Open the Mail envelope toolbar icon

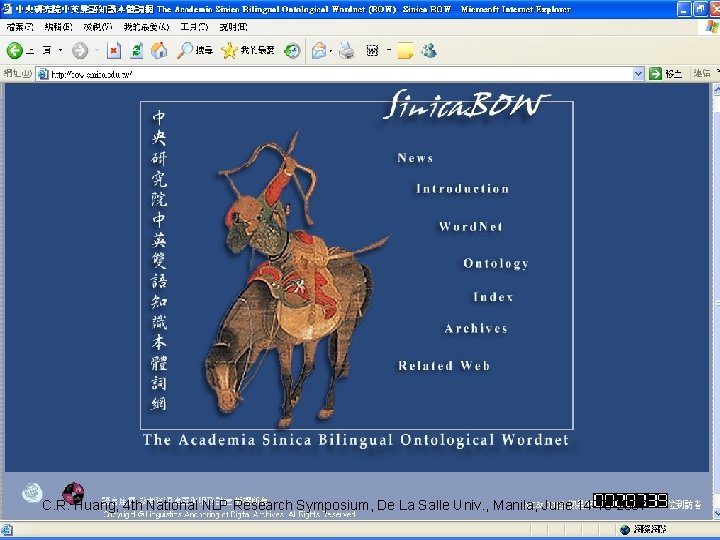coord(319,50)
